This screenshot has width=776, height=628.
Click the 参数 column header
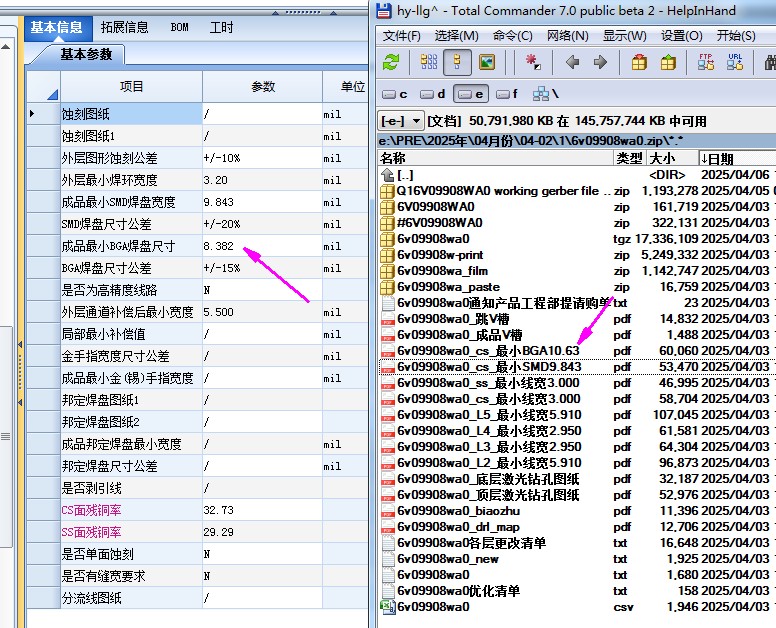coord(263,87)
